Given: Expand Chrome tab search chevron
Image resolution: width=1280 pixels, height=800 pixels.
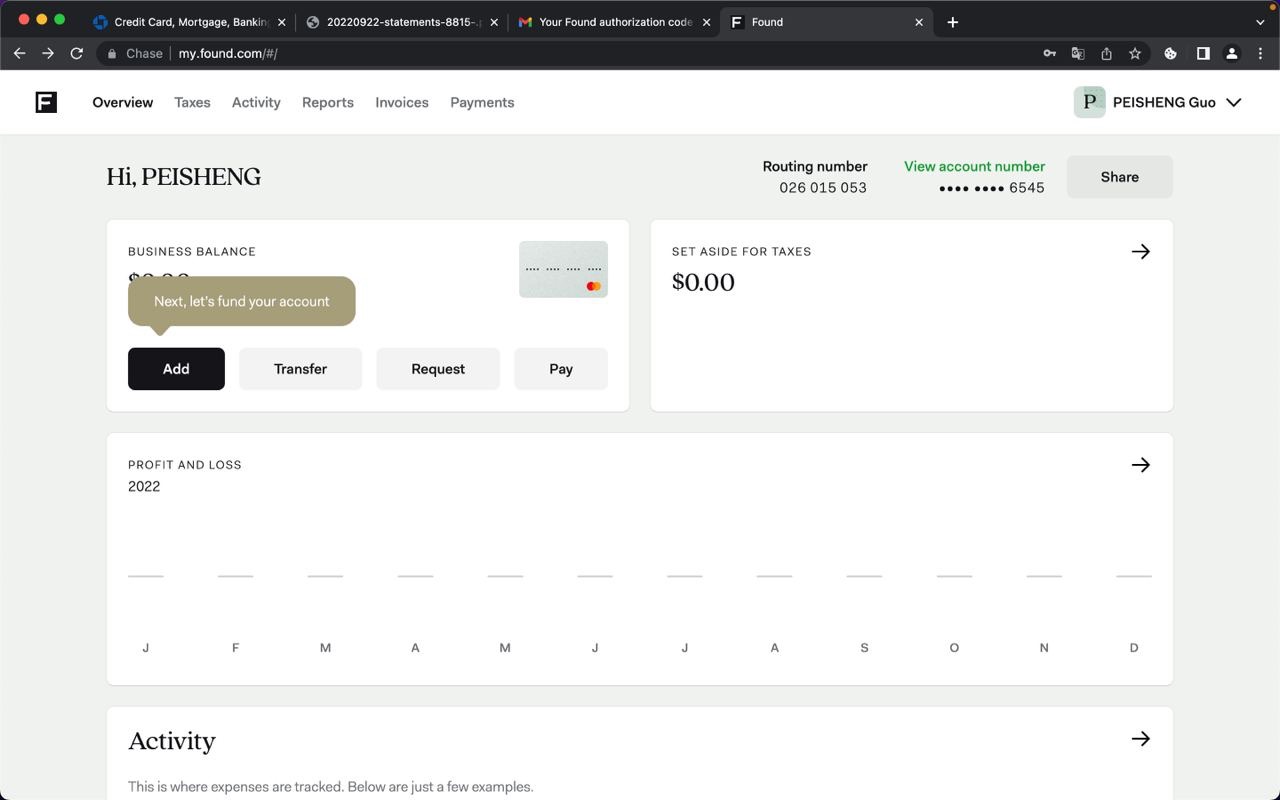Looking at the screenshot, I should pyautogui.click(x=1259, y=22).
